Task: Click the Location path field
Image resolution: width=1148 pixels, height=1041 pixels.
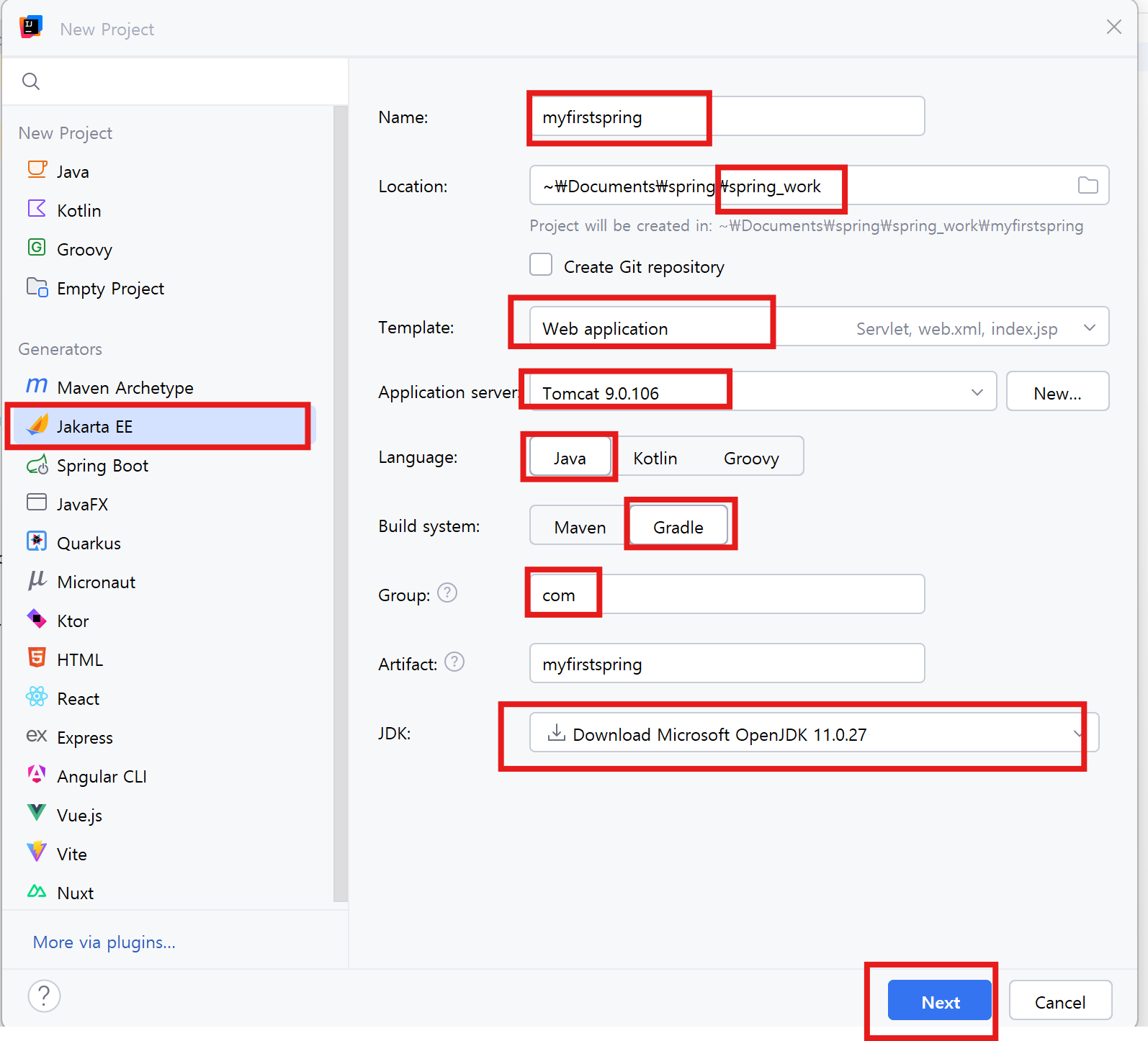Action: [x=819, y=185]
